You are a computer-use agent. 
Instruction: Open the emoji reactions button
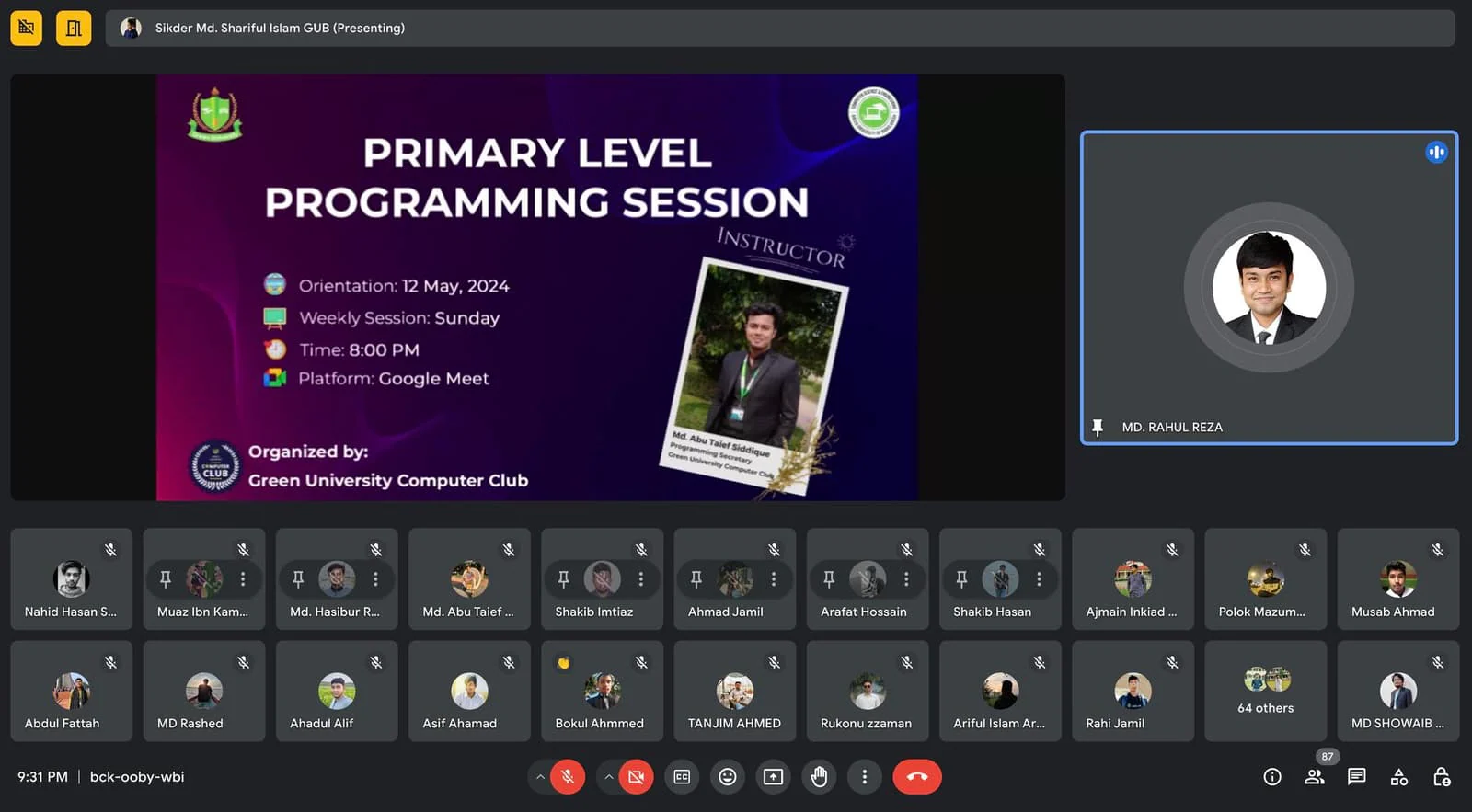point(728,777)
